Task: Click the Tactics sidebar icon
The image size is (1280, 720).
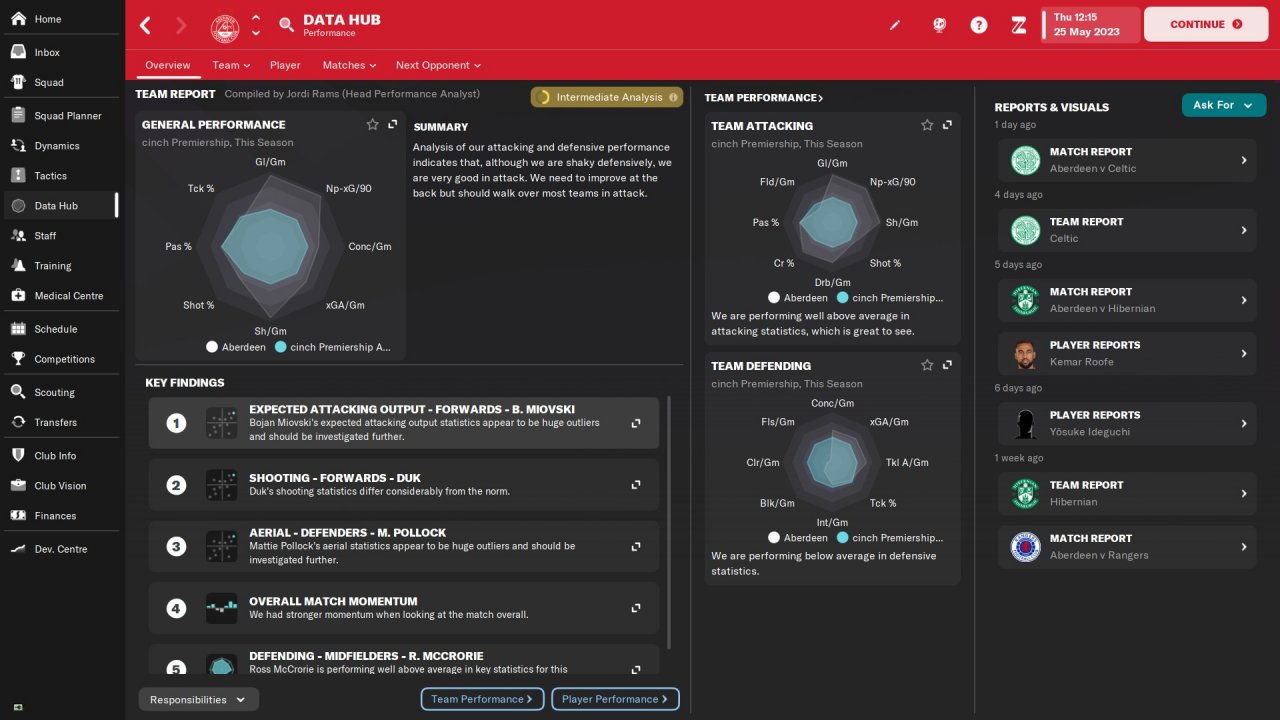Action: (x=18, y=175)
